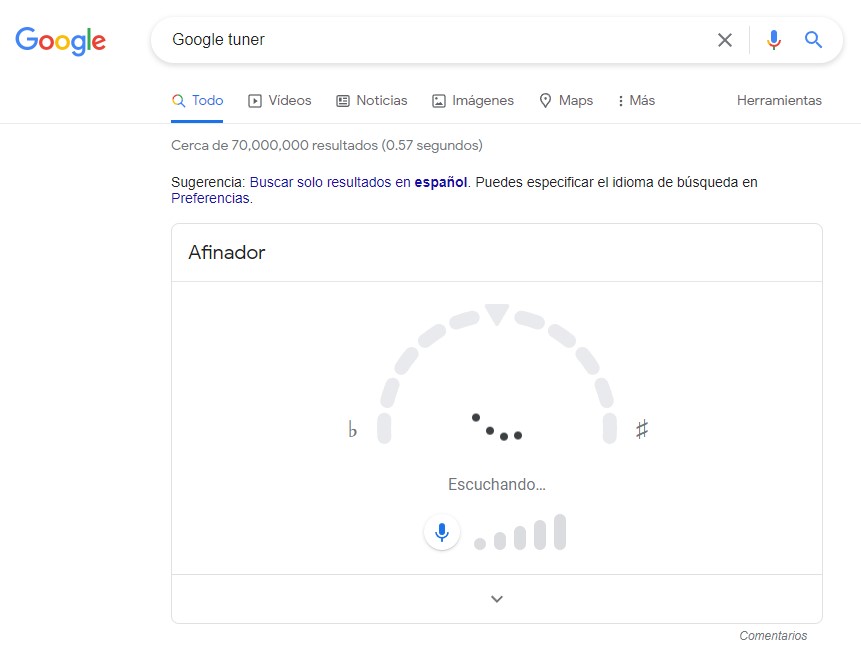
Task: Switch to the Noticias tab
Action: point(370,100)
